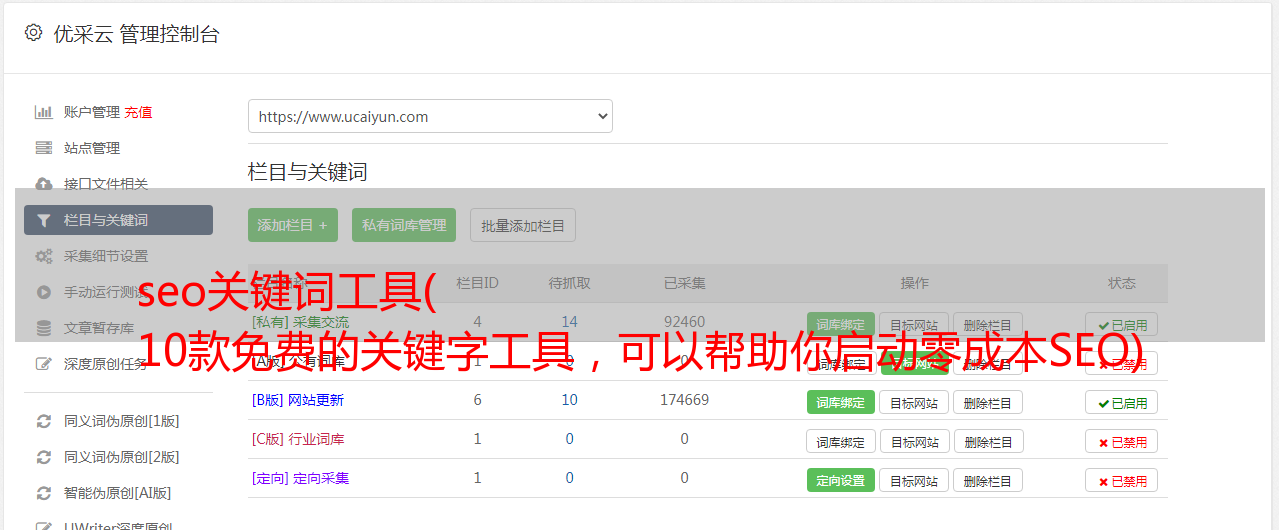The height and width of the screenshot is (530, 1279).
Task: Open 接口文件相关 in the sidebar
Action: (x=106, y=184)
